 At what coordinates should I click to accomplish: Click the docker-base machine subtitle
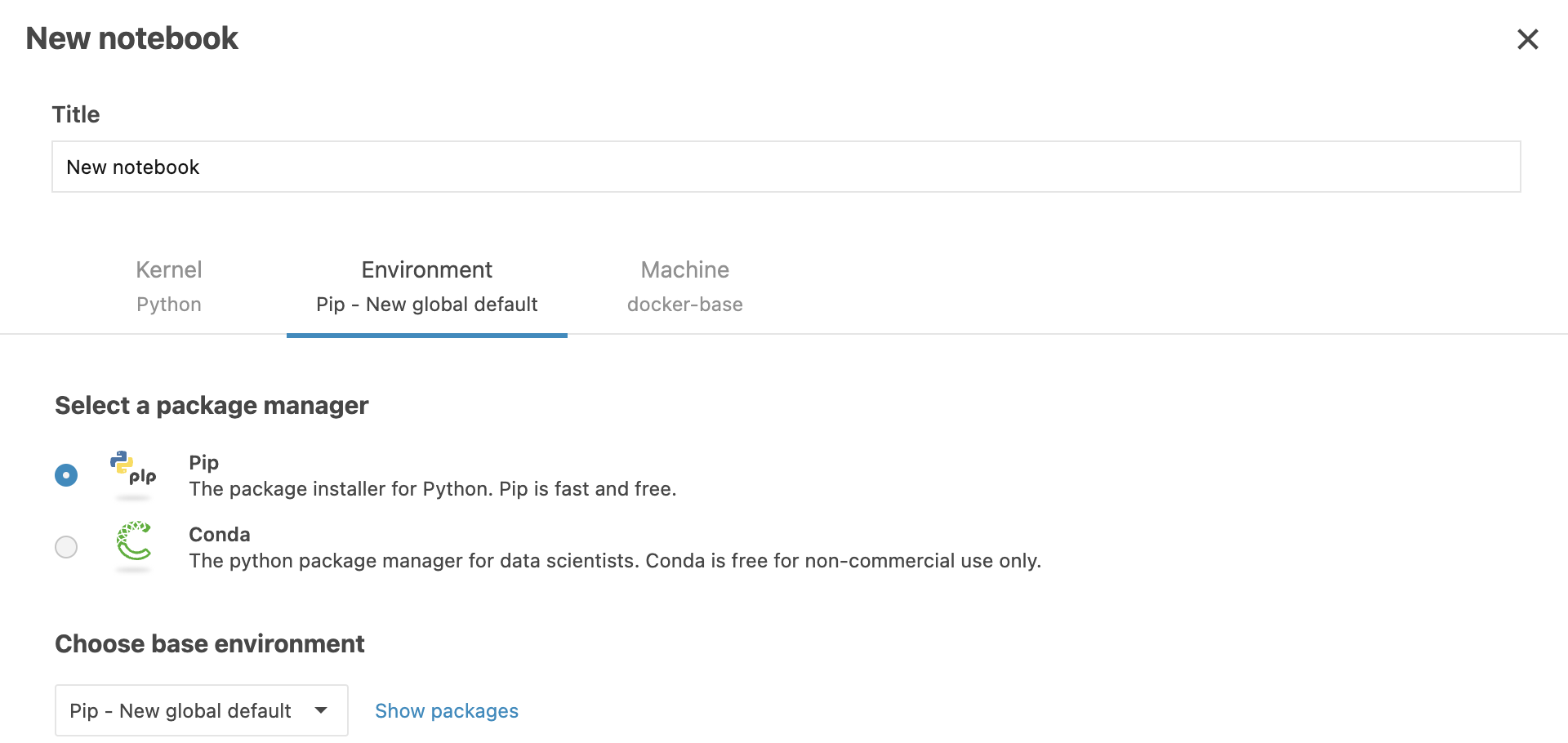tap(684, 305)
